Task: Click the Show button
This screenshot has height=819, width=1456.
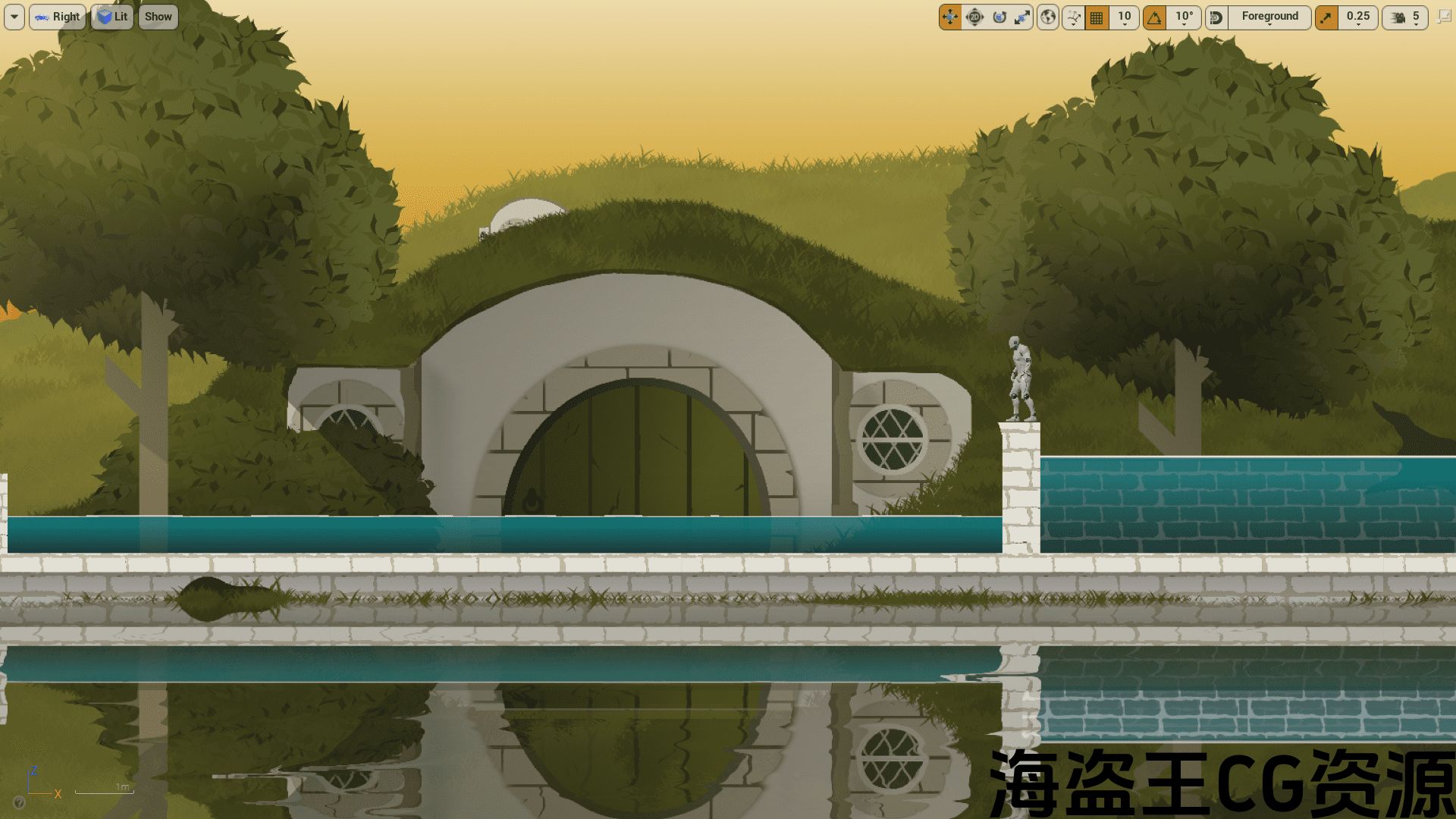Action: [x=158, y=17]
